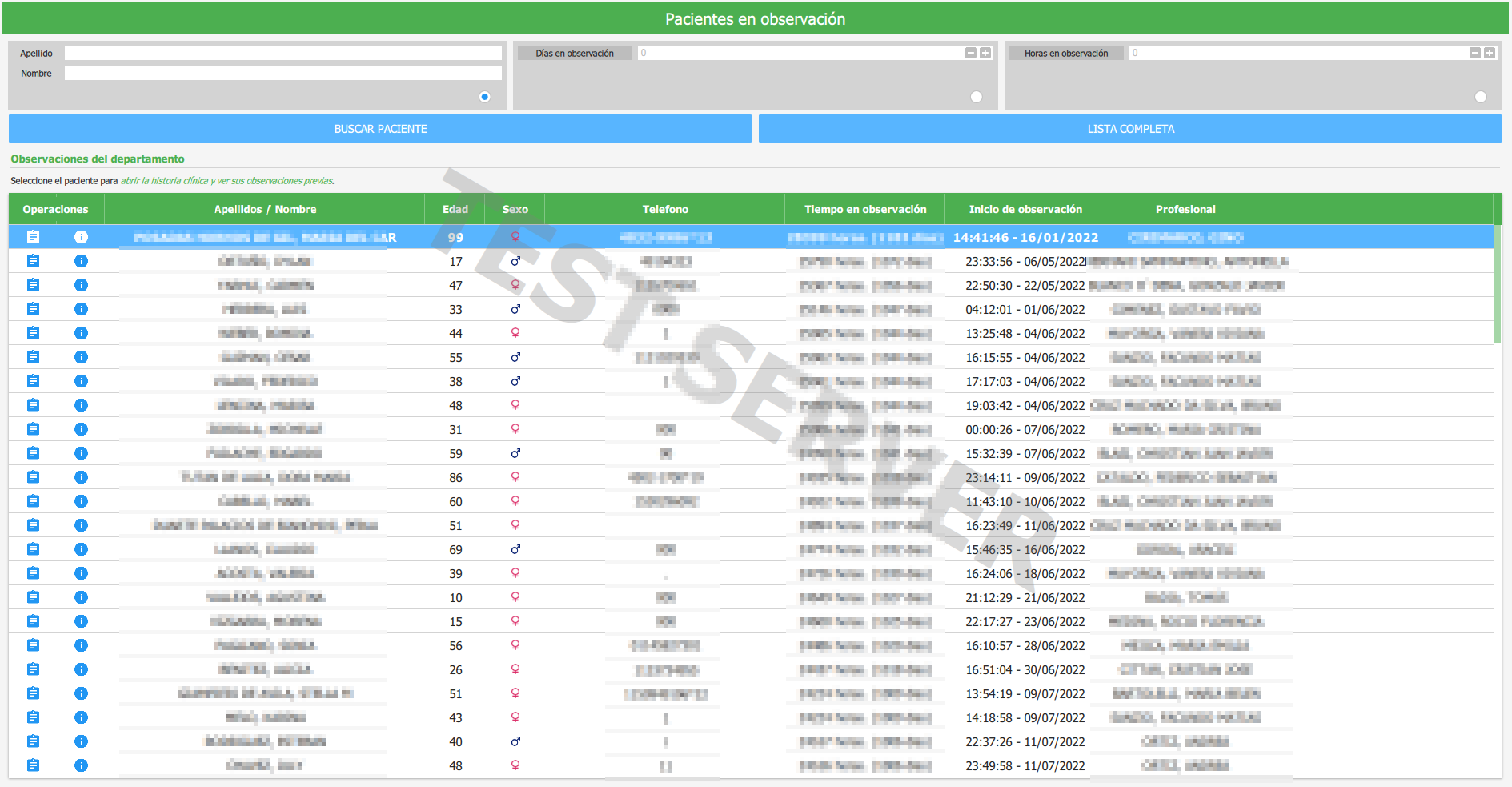Click info icon for patient aged 26

[81, 669]
